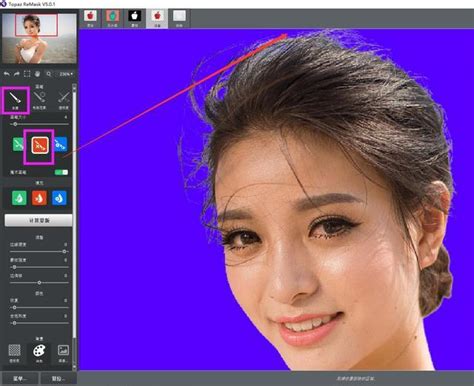Toggle the green magic brush switch
The image size is (474, 386).
[61, 172]
